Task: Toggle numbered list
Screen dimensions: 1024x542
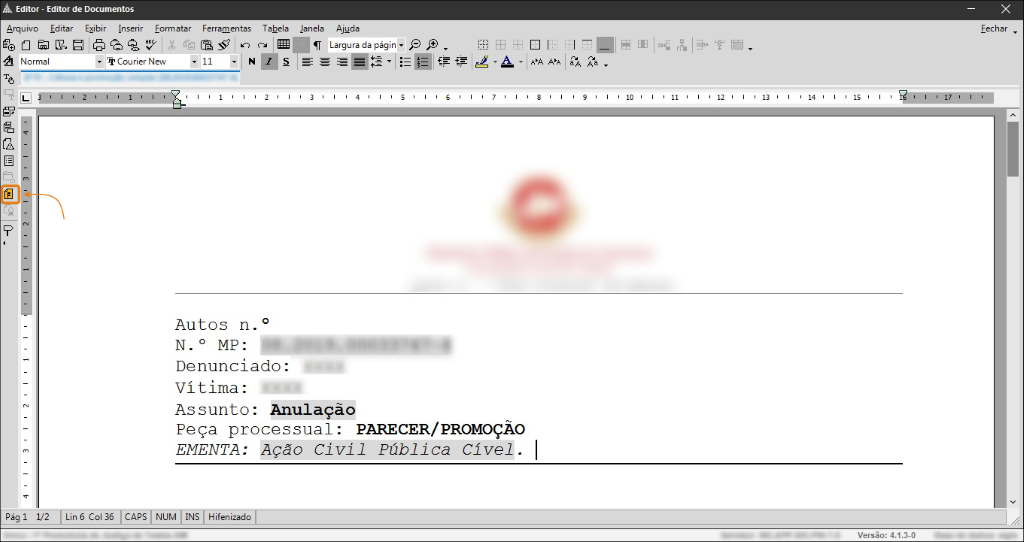Action: pyautogui.click(x=423, y=62)
